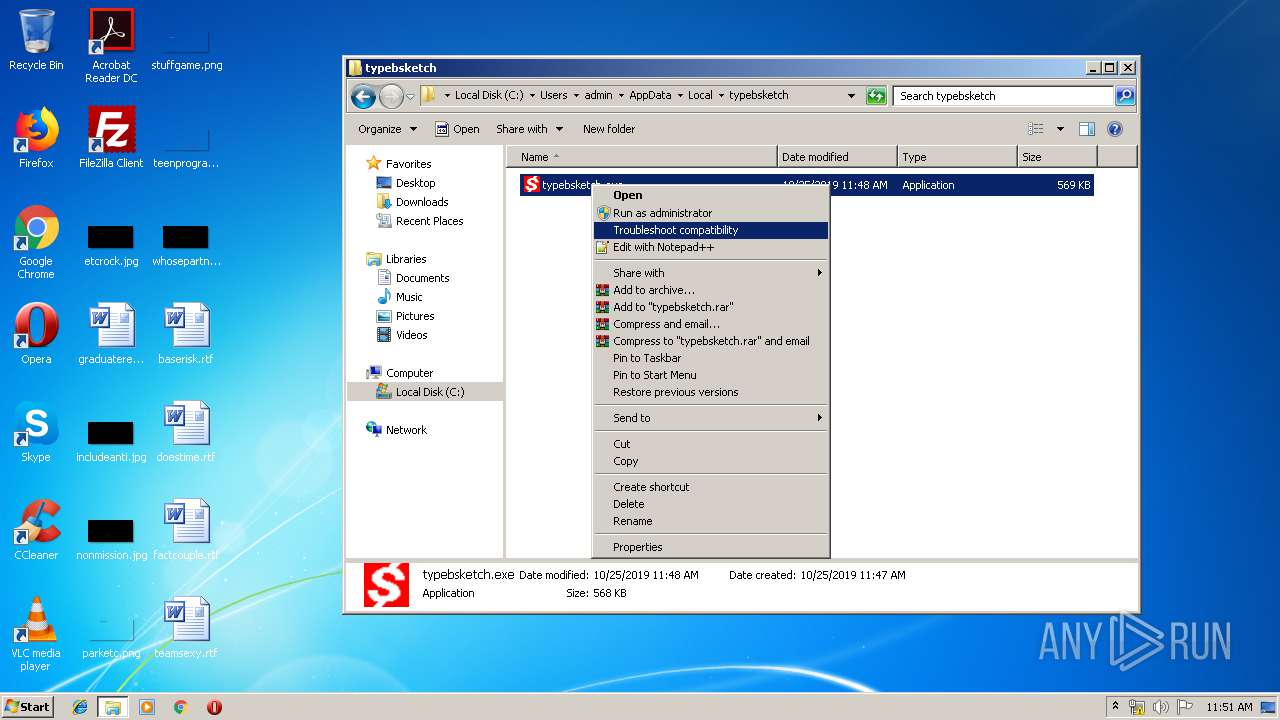The width and height of the screenshot is (1280, 720).
Task: Sort by the Size column header
Action: click(x=1057, y=157)
